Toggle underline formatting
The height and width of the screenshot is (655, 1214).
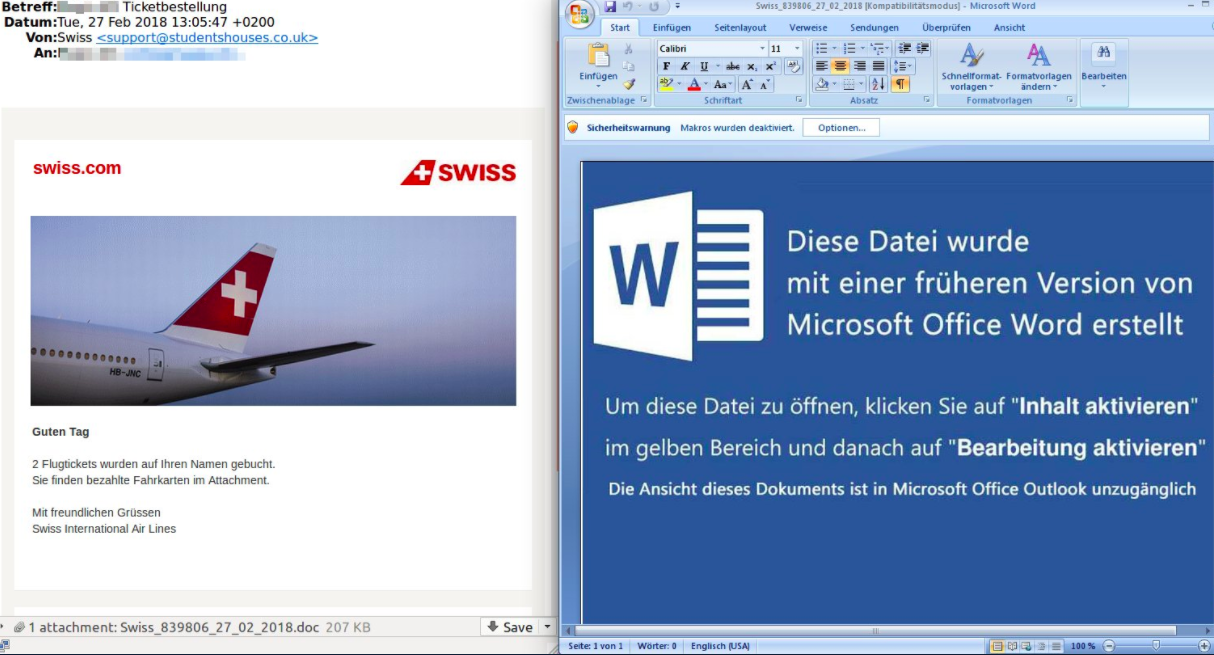click(704, 66)
